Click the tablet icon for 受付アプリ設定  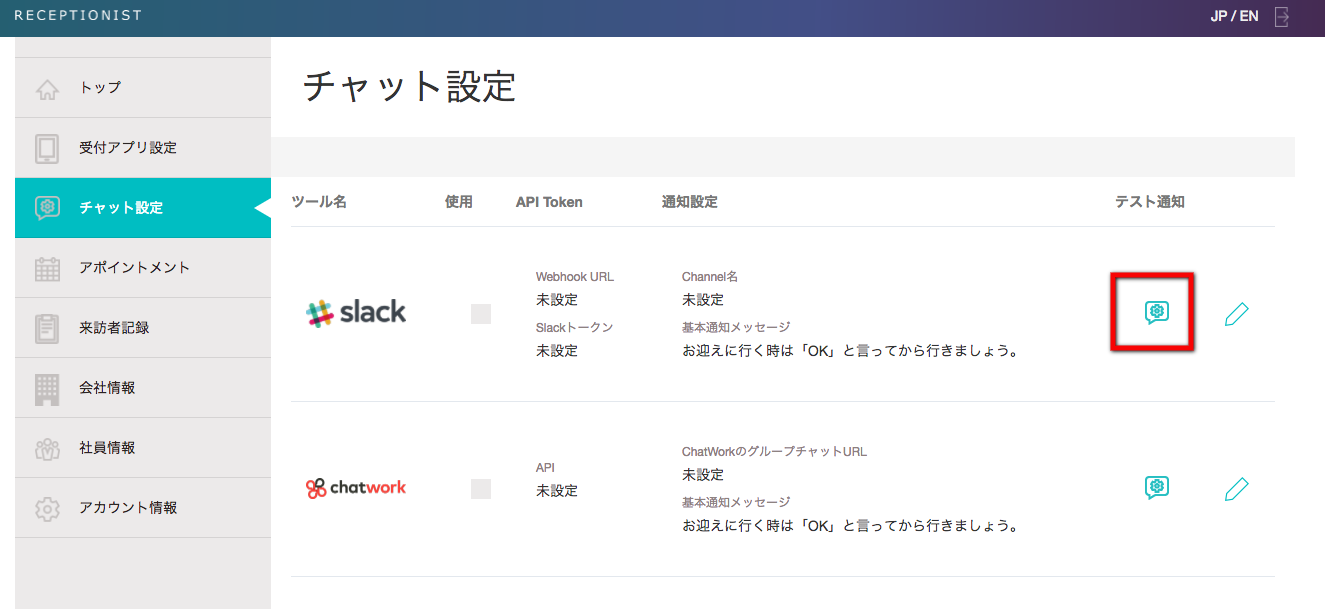(x=47, y=148)
